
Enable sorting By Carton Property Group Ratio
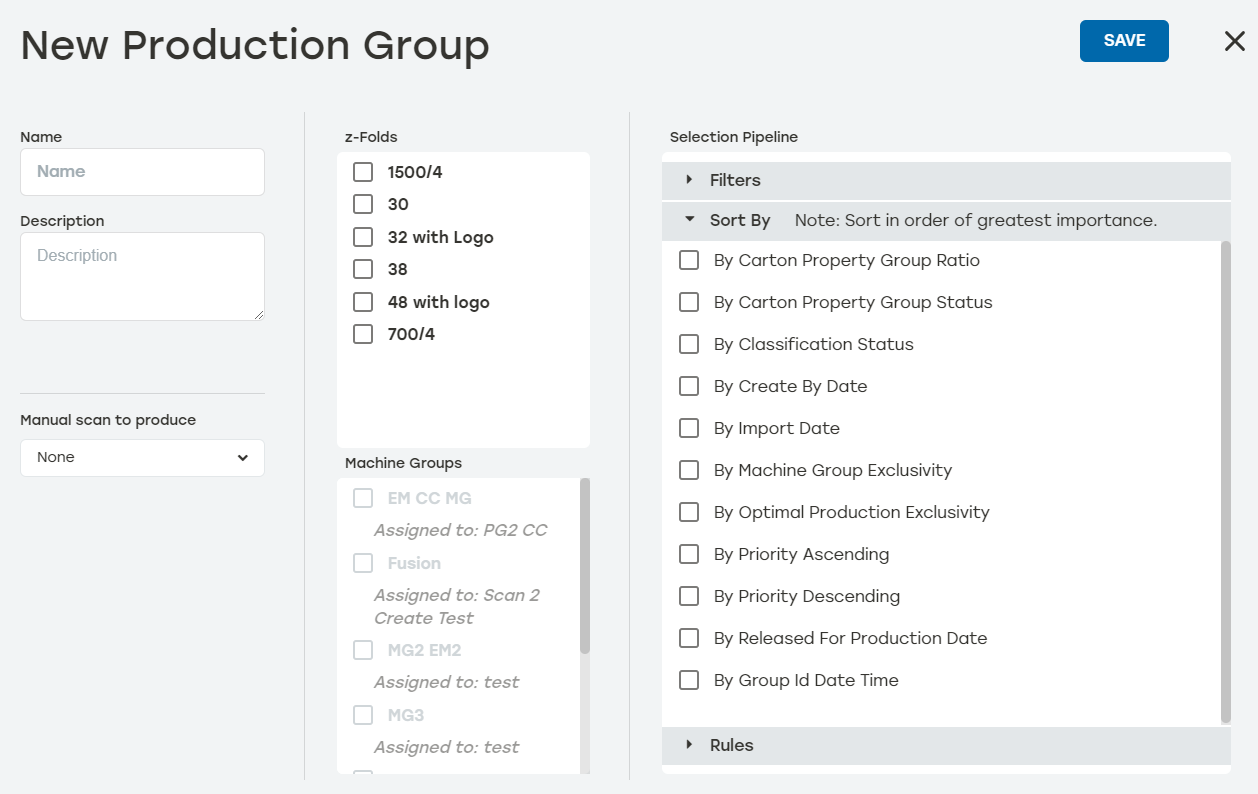(x=688, y=260)
